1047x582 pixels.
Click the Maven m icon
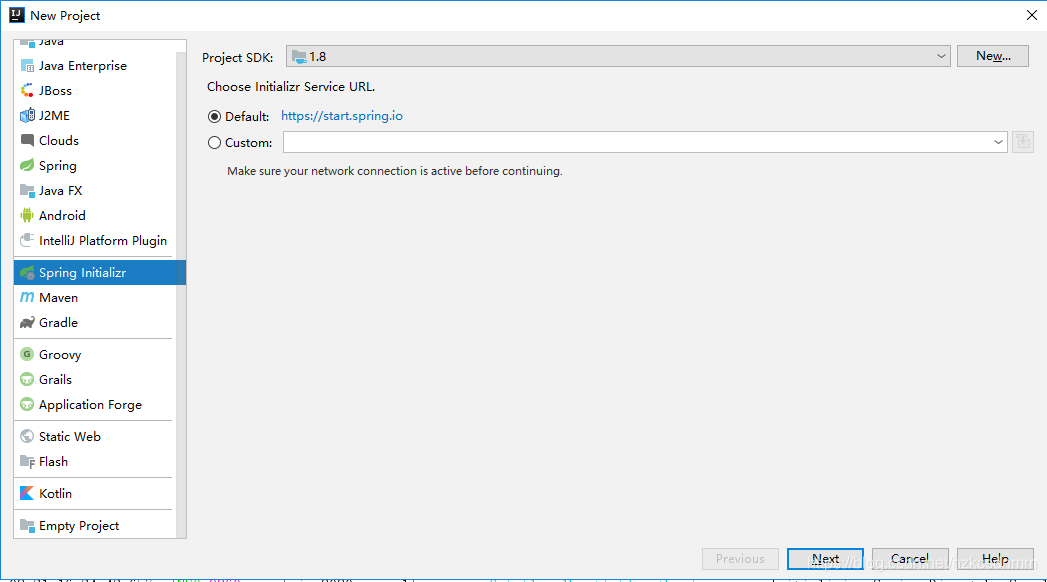(x=27, y=297)
